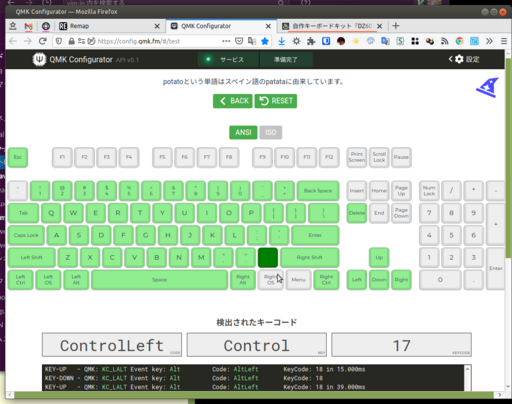Click the pinned globe tab icon
This screenshot has height=404, width=512.
coord(46,26)
